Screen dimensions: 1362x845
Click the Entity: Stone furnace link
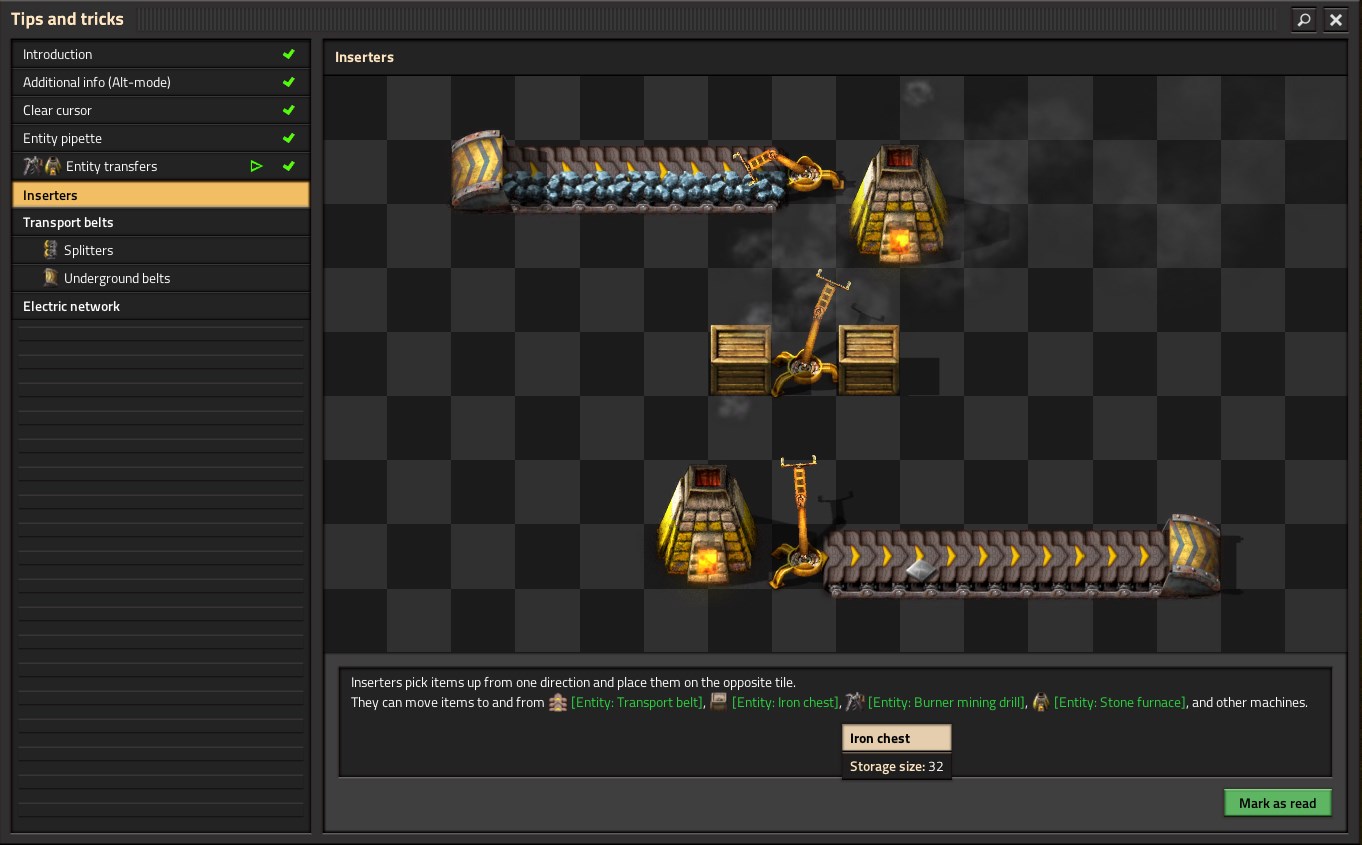pyautogui.click(x=1120, y=702)
